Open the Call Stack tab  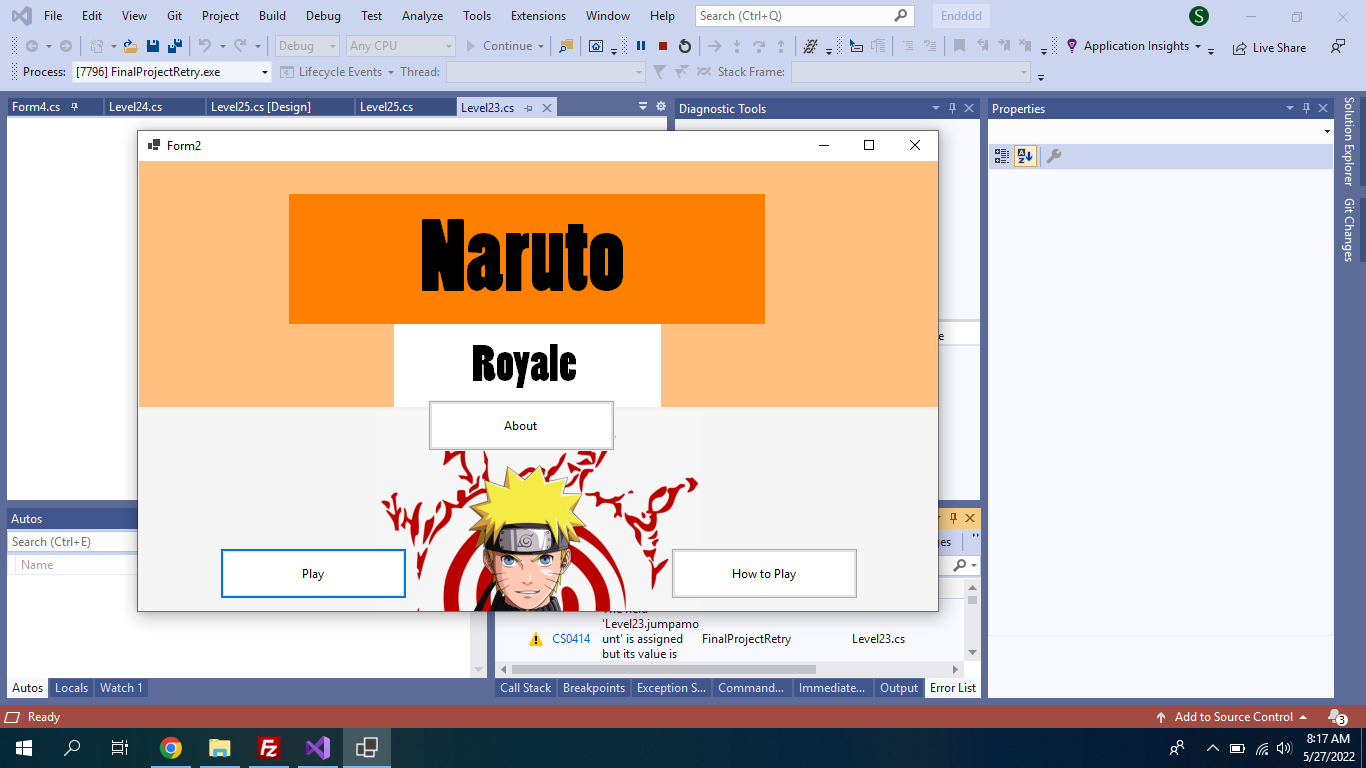pos(526,688)
